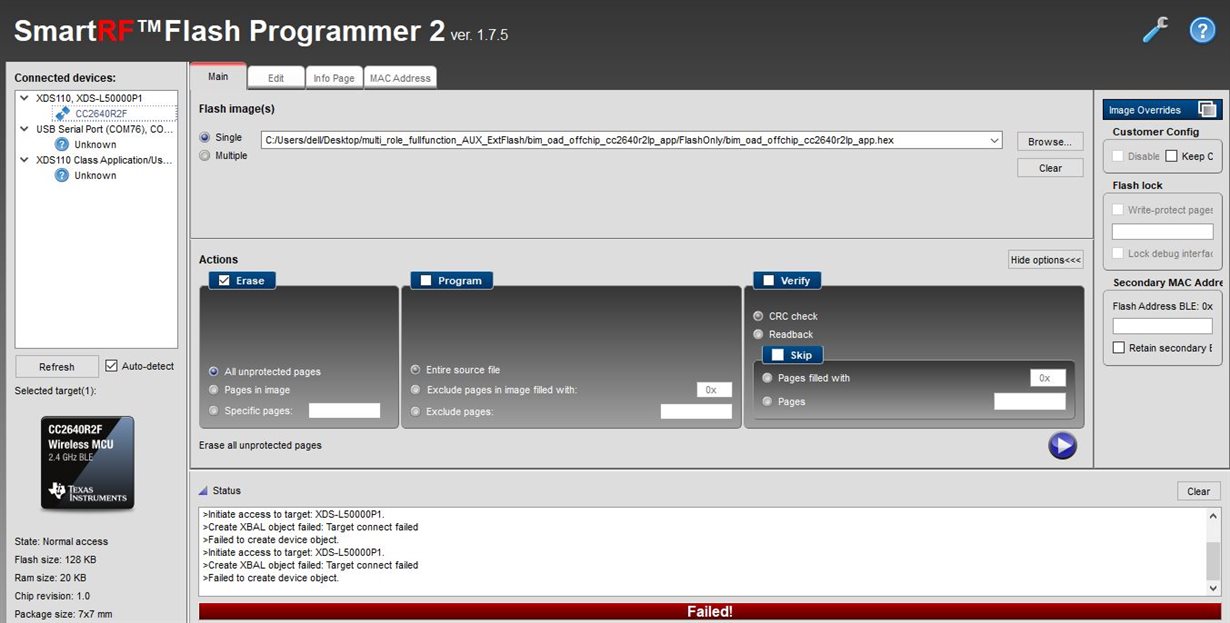Toggle the Verify action checkbox

pyautogui.click(x=768, y=281)
